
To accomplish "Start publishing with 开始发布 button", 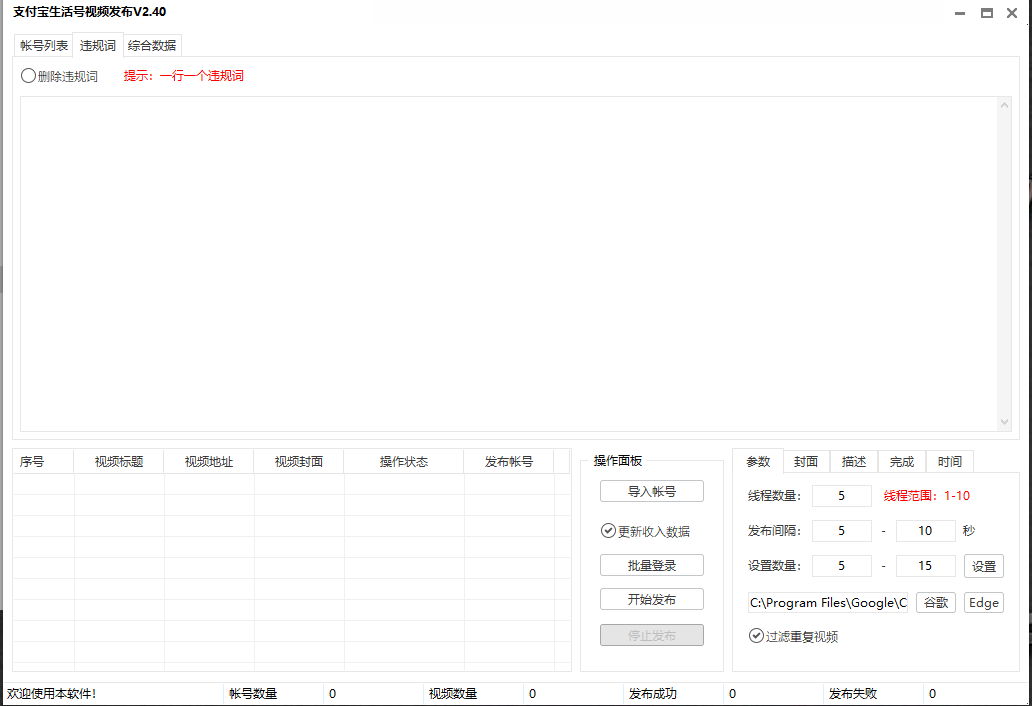I will (x=651, y=599).
